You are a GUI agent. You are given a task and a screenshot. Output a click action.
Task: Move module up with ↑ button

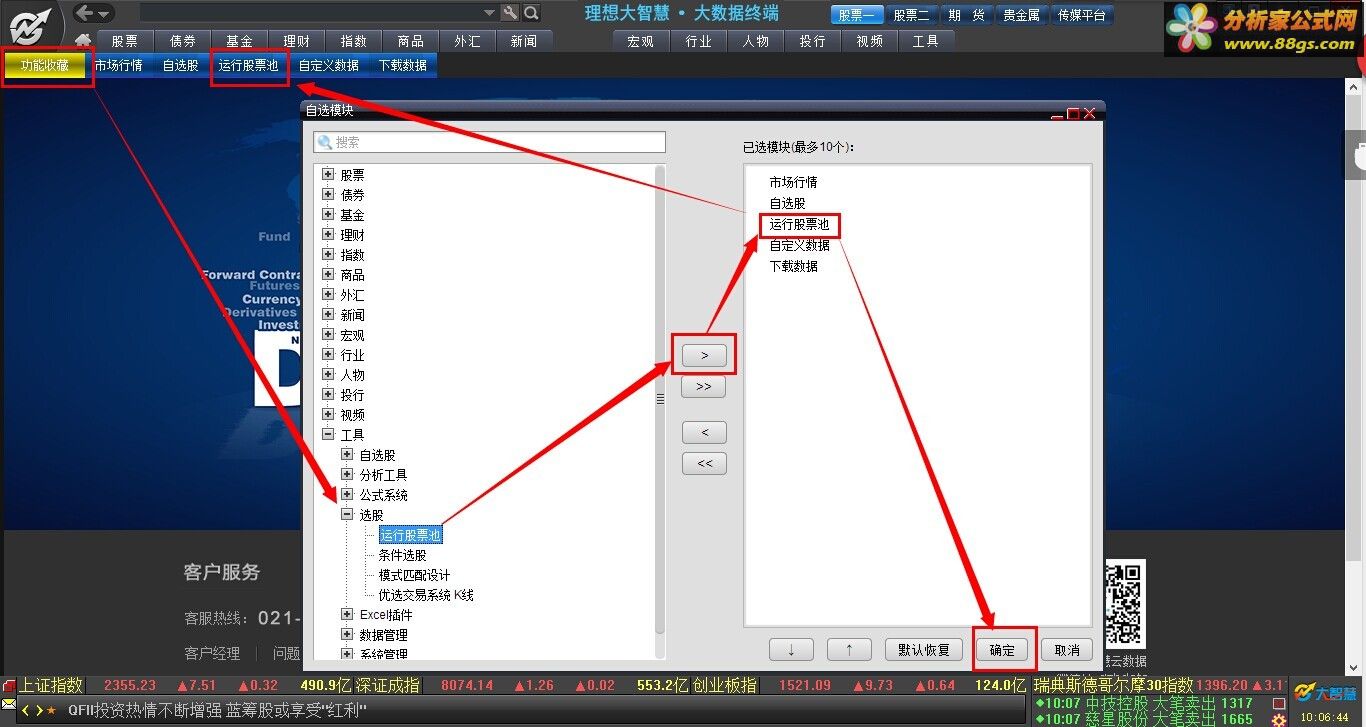pos(850,650)
